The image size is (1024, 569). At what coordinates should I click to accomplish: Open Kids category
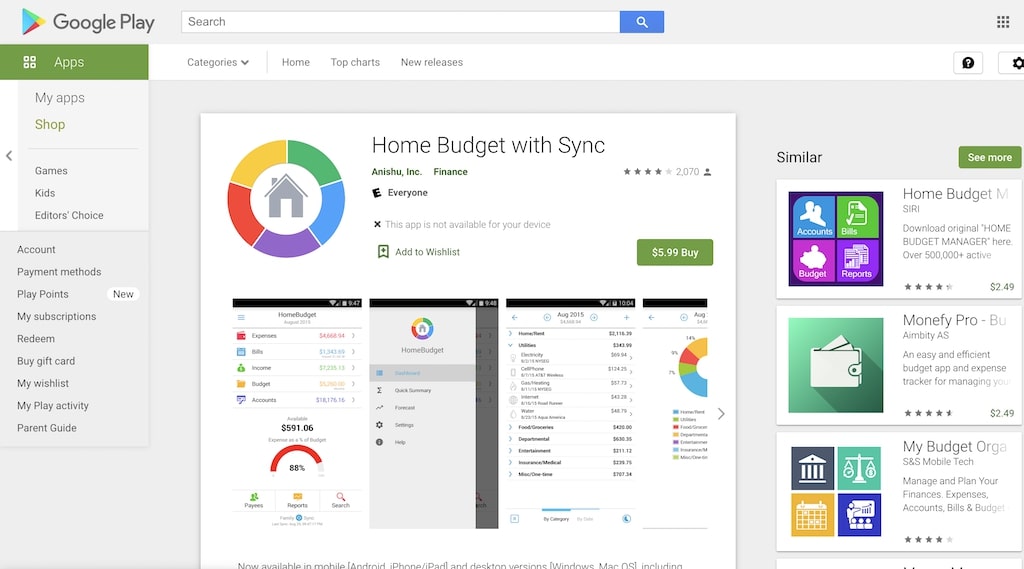coord(44,193)
